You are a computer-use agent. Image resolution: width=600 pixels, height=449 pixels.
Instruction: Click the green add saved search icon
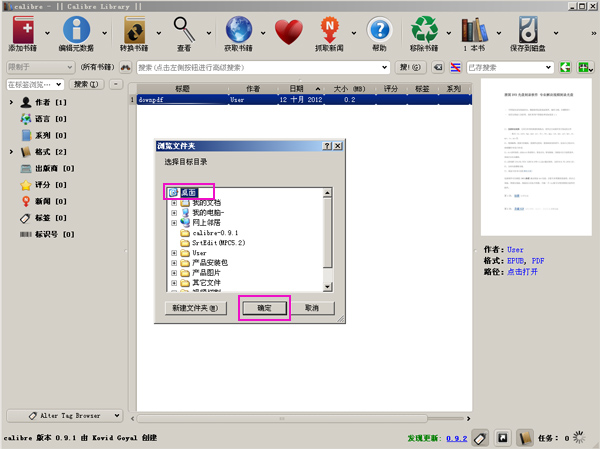585,67
